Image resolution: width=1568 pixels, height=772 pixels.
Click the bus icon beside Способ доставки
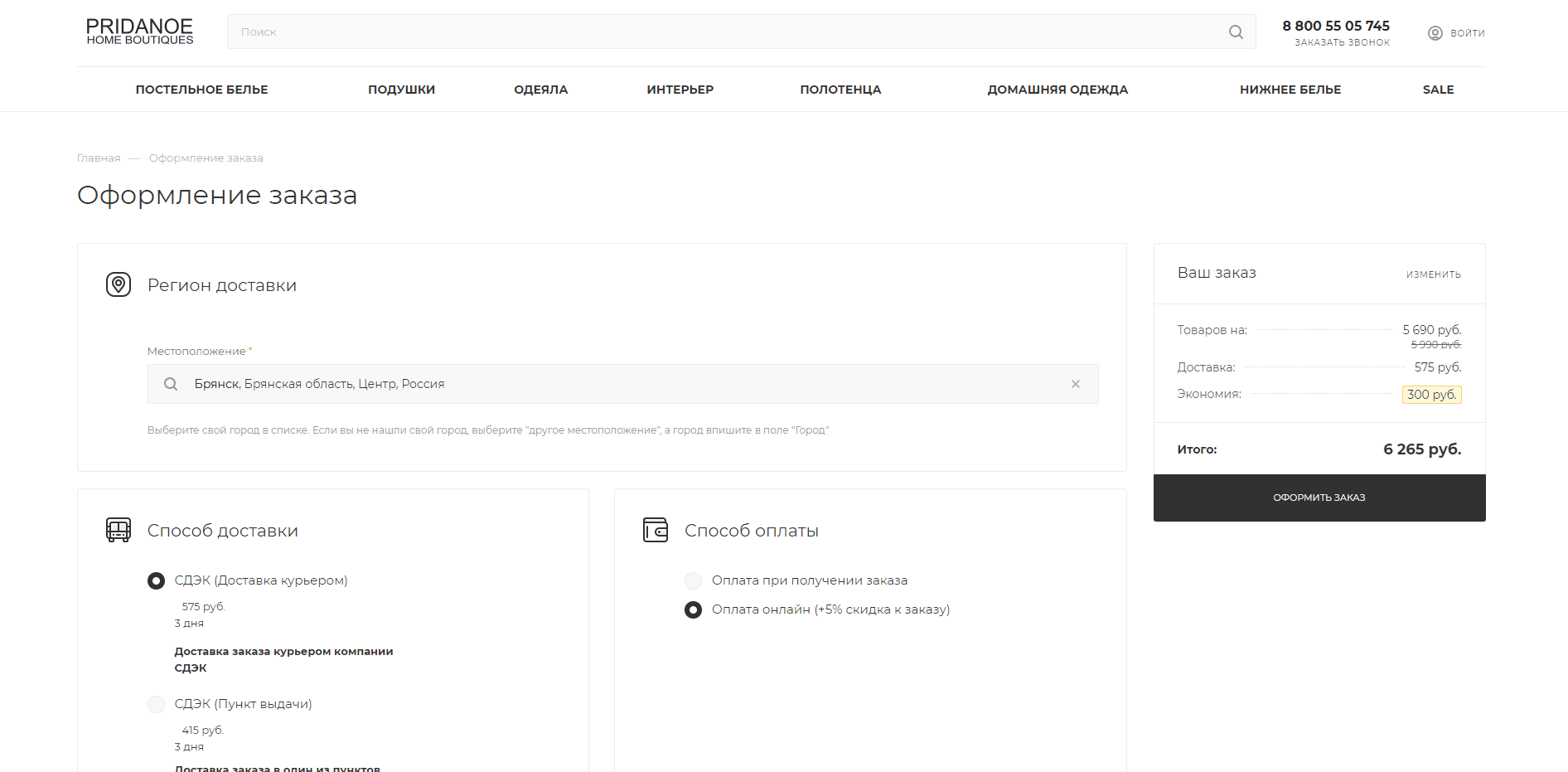[119, 530]
